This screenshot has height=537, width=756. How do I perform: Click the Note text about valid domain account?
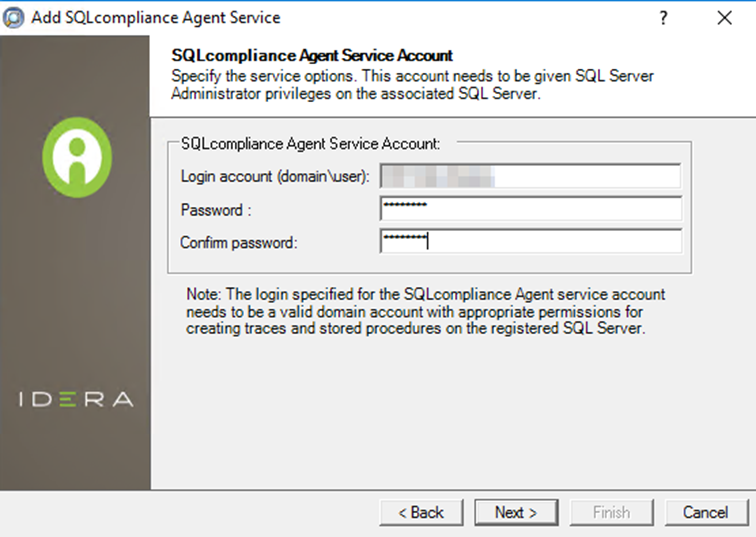[x=425, y=311]
